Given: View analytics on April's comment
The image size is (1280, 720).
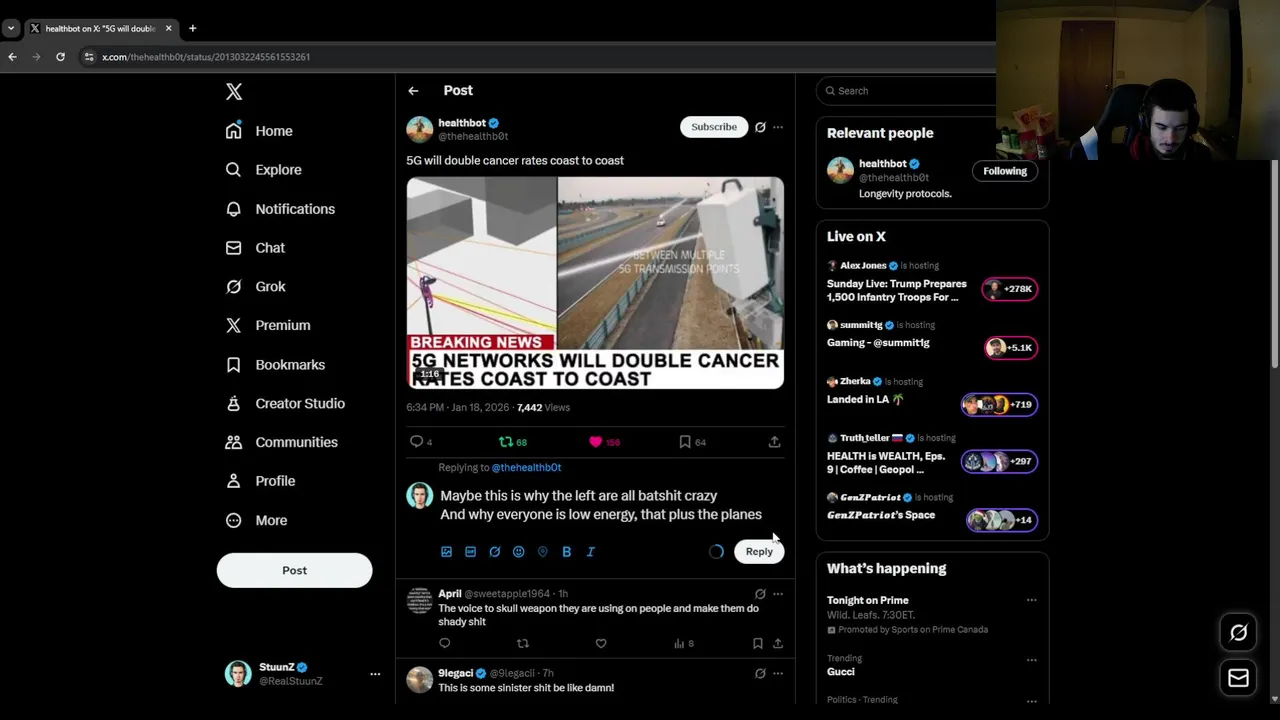Looking at the screenshot, I should [x=683, y=644].
